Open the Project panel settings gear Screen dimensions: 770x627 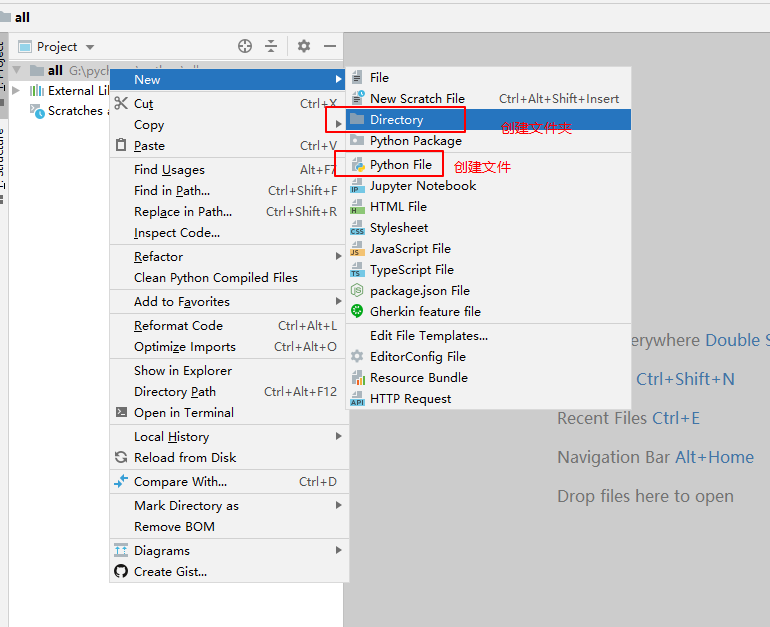304,46
